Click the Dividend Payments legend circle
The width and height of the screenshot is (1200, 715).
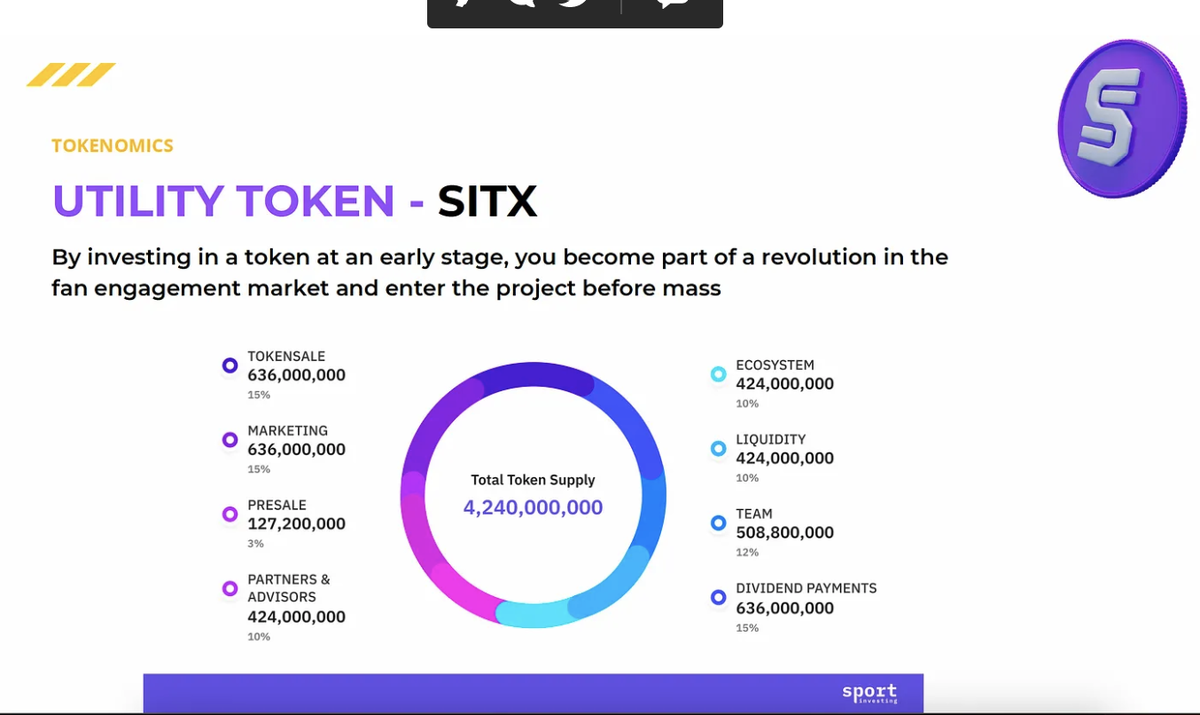tap(718, 598)
